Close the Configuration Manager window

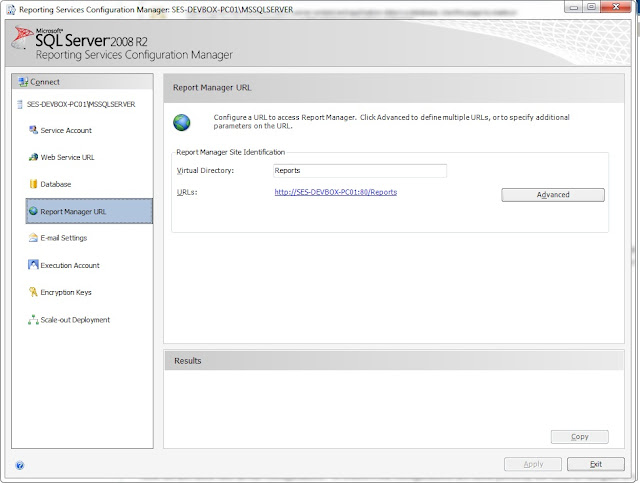point(616,7)
